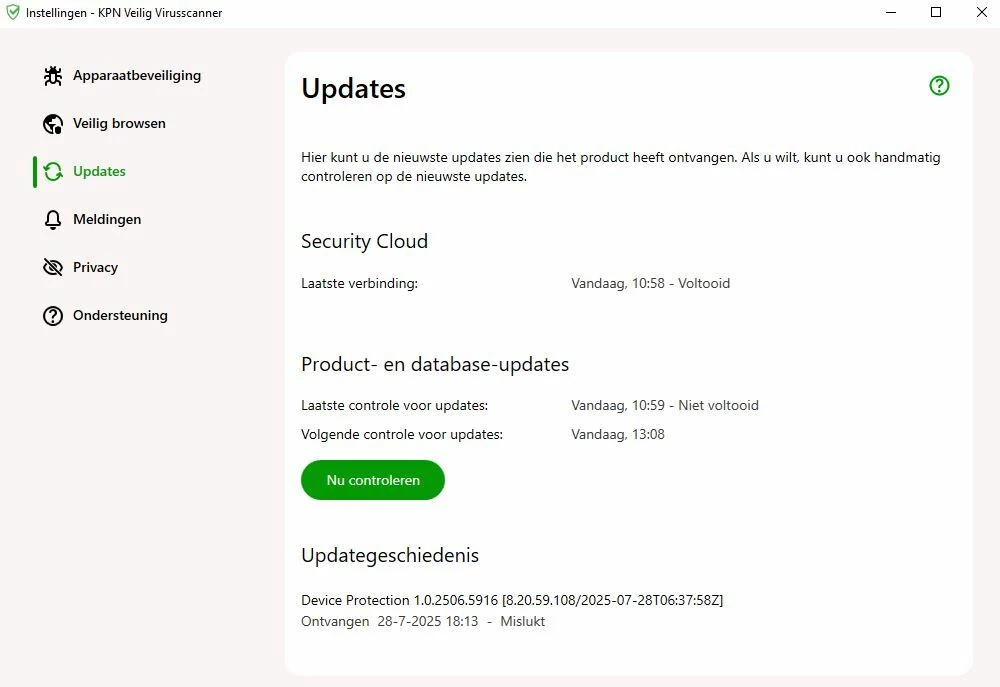Click the globe shield icon for Veilig browsen
Screen dimensions: 1000x687
pos(53,124)
